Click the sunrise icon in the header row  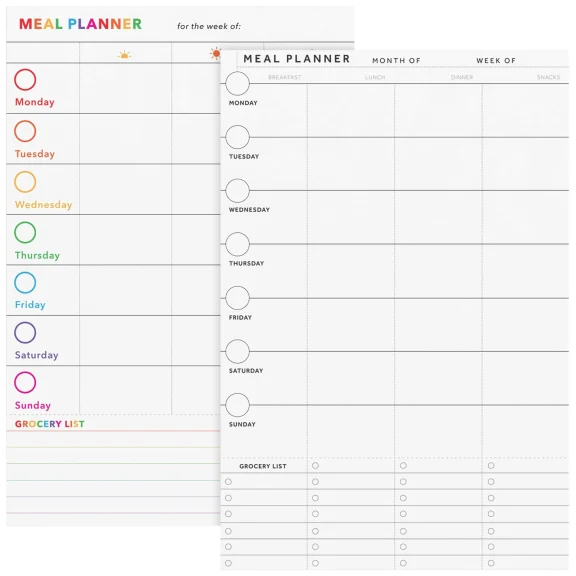[x=124, y=55]
